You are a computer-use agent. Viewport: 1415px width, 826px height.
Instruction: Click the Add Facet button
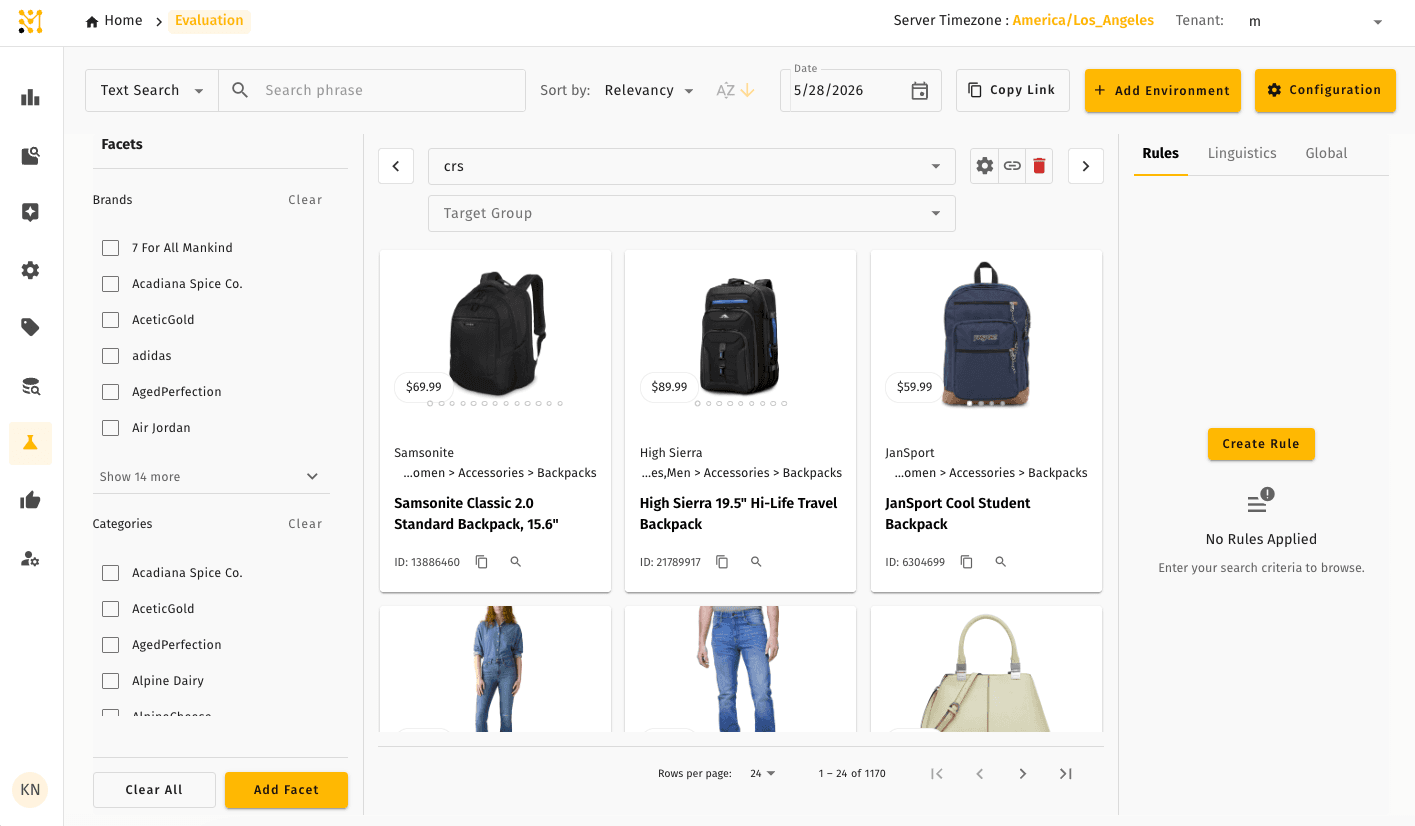pyautogui.click(x=286, y=790)
